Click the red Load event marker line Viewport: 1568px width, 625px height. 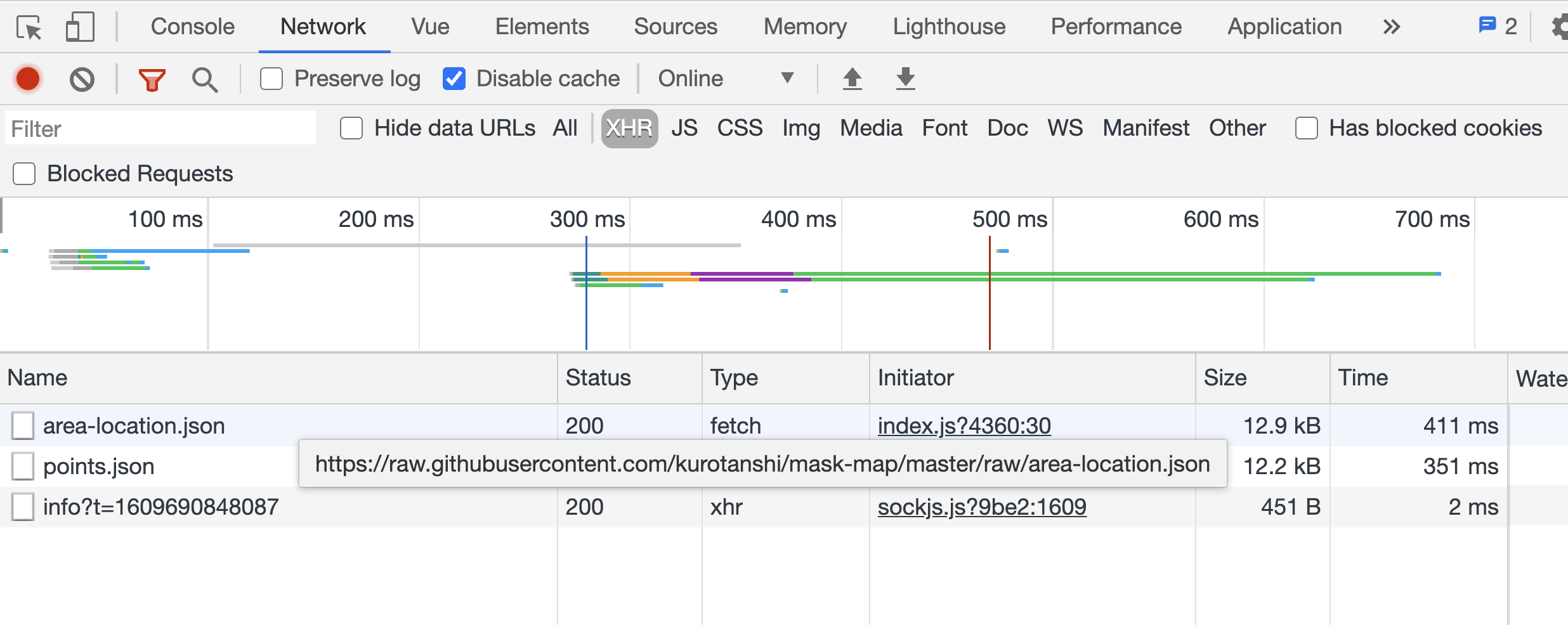coord(990,293)
